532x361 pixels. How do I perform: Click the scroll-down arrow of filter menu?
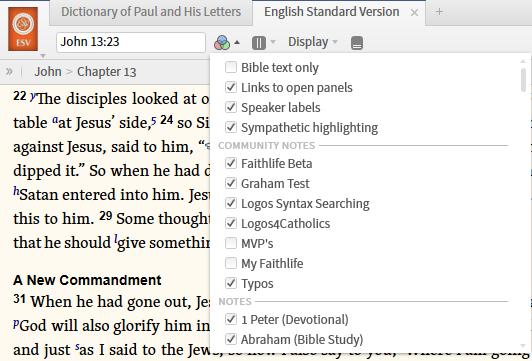[523, 346]
